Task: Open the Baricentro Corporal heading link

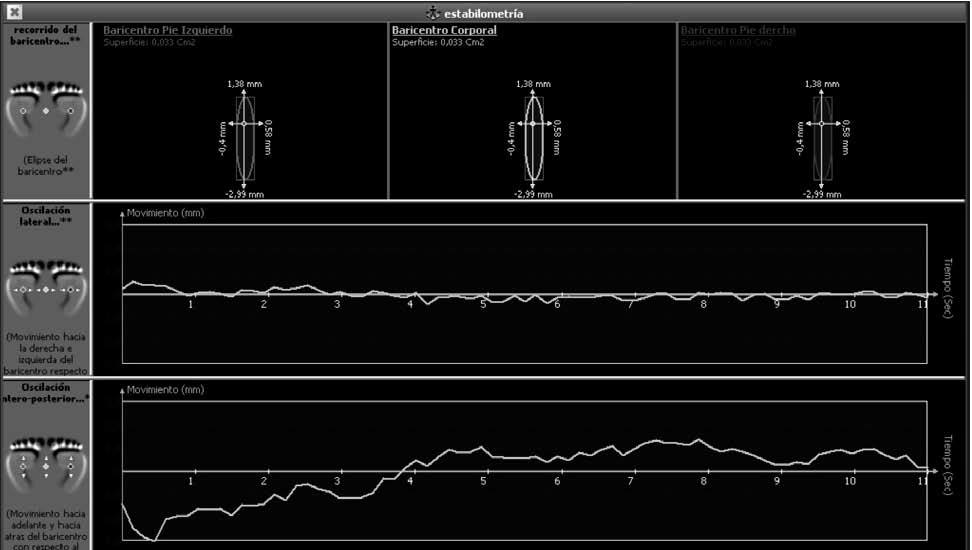Action: click(x=444, y=31)
